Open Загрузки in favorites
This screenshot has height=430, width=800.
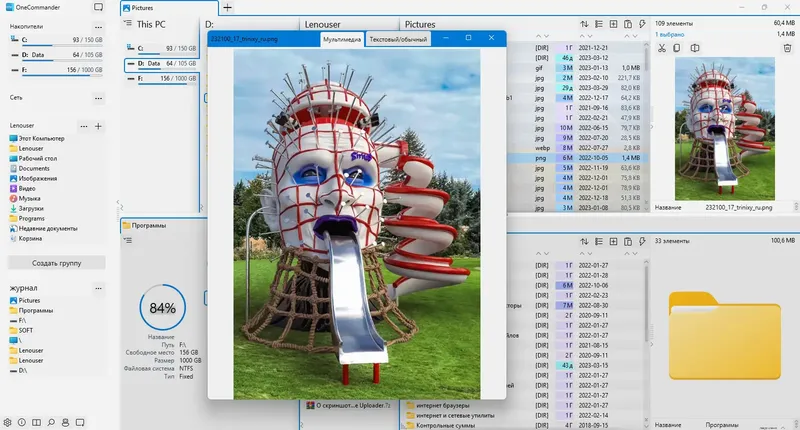point(27,209)
